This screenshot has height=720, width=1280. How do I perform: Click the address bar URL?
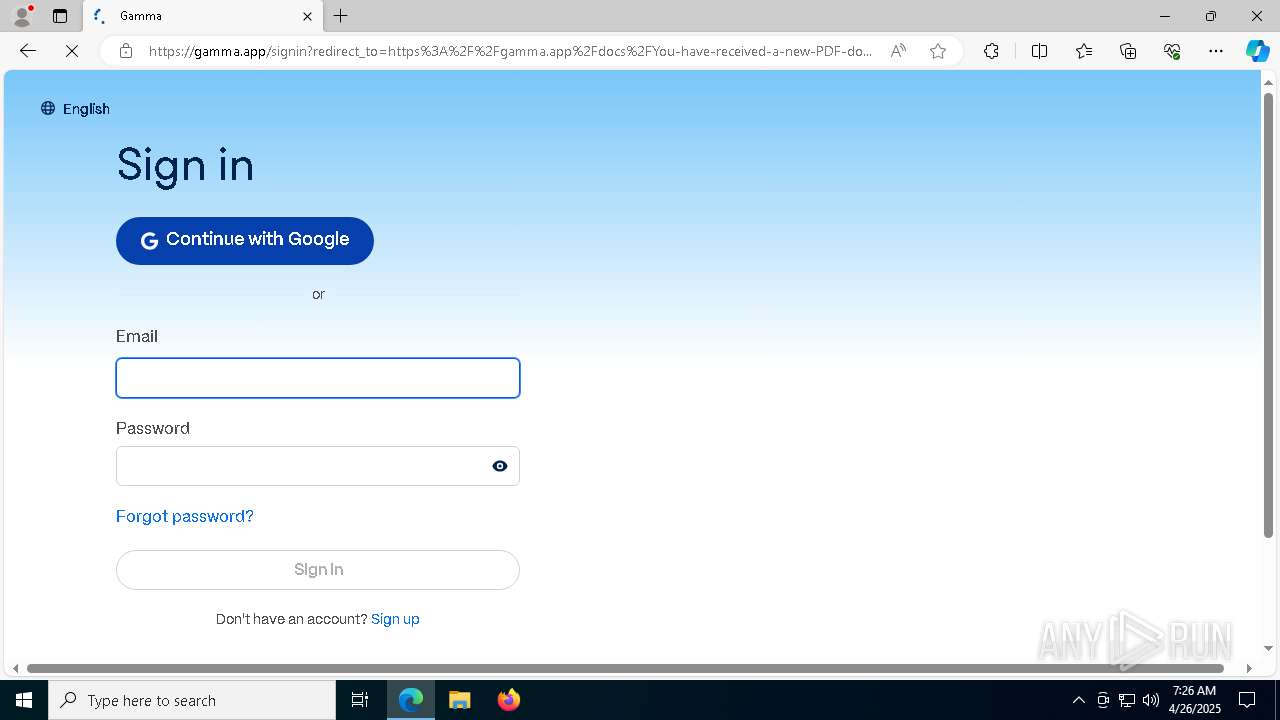(510, 51)
